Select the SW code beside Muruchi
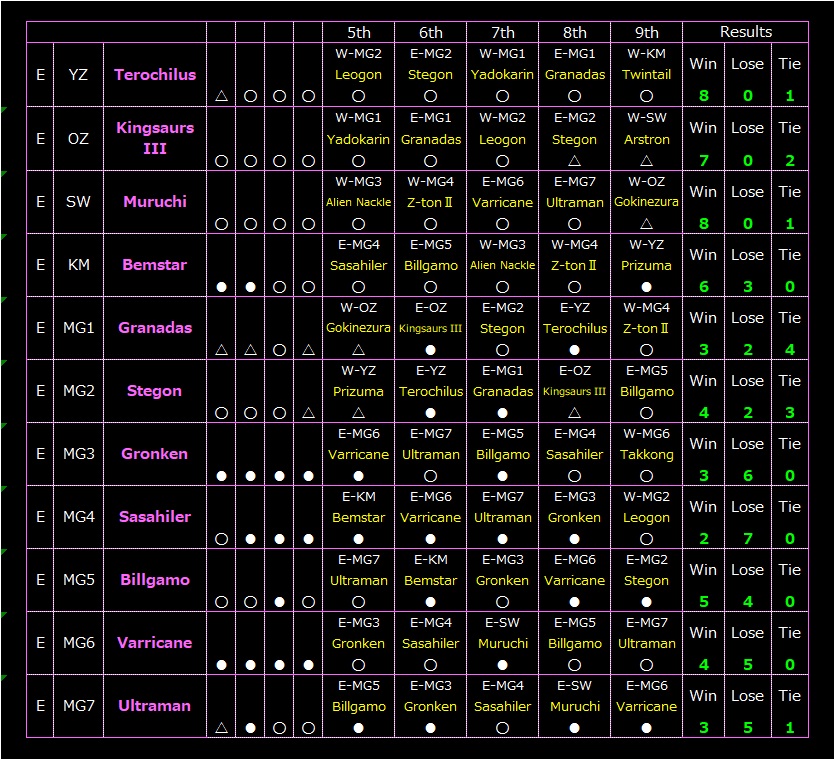Viewport: 834px width, 759px height. click(x=78, y=202)
